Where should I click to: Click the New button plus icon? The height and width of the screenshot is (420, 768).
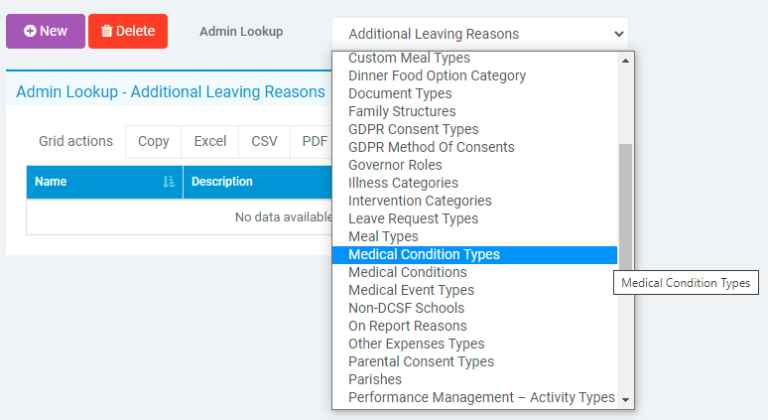coord(30,31)
